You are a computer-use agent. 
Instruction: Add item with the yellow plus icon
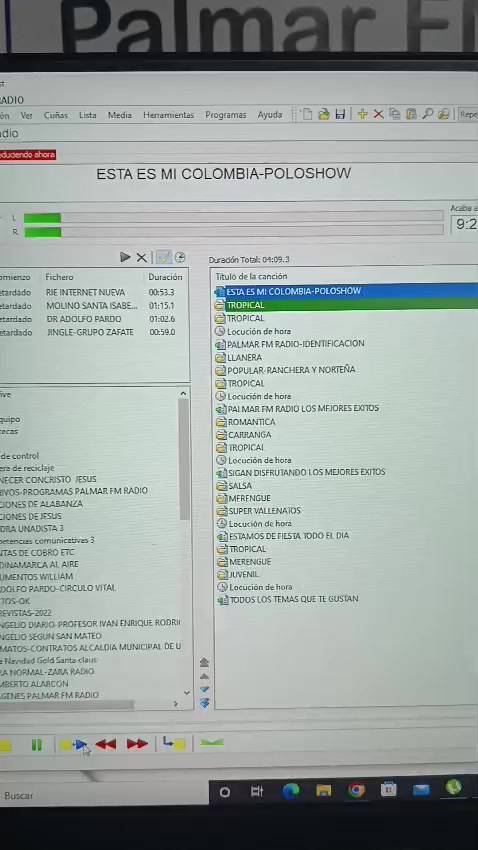363,114
